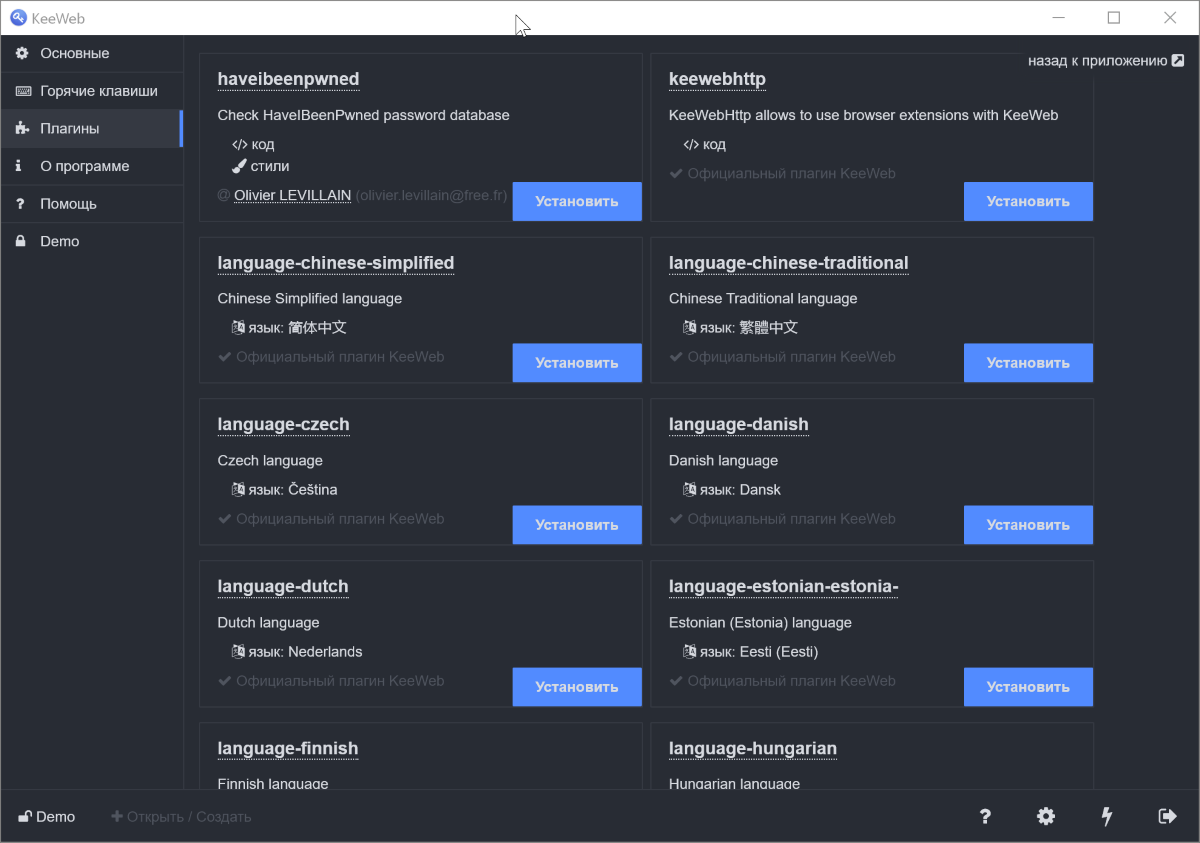Image resolution: width=1200 pixels, height=843 pixels.
Task: Click language icon beside Nederlands
Action: tap(239, 651)
